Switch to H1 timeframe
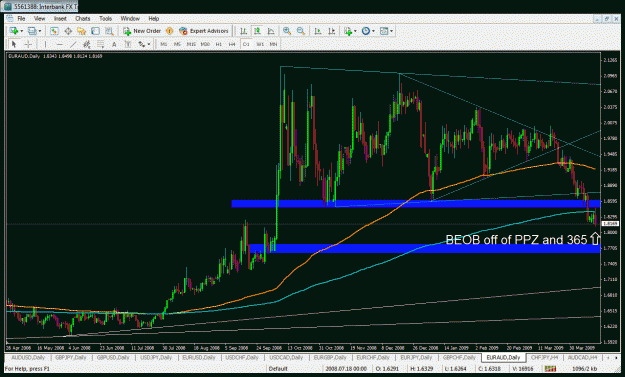The width and height of the screenshot is (625, 377). tap(218, 44)
